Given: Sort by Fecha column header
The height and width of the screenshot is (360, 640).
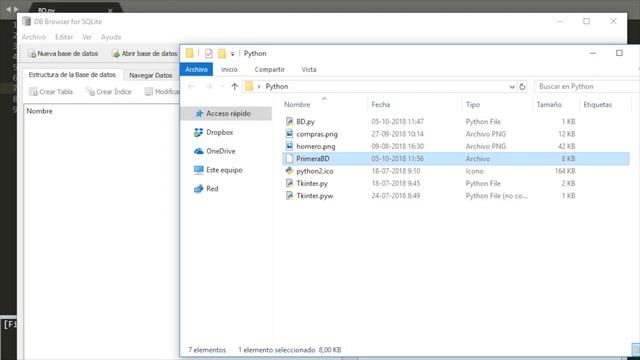Looking at the screenshot, I should click(x=381, y=104).
